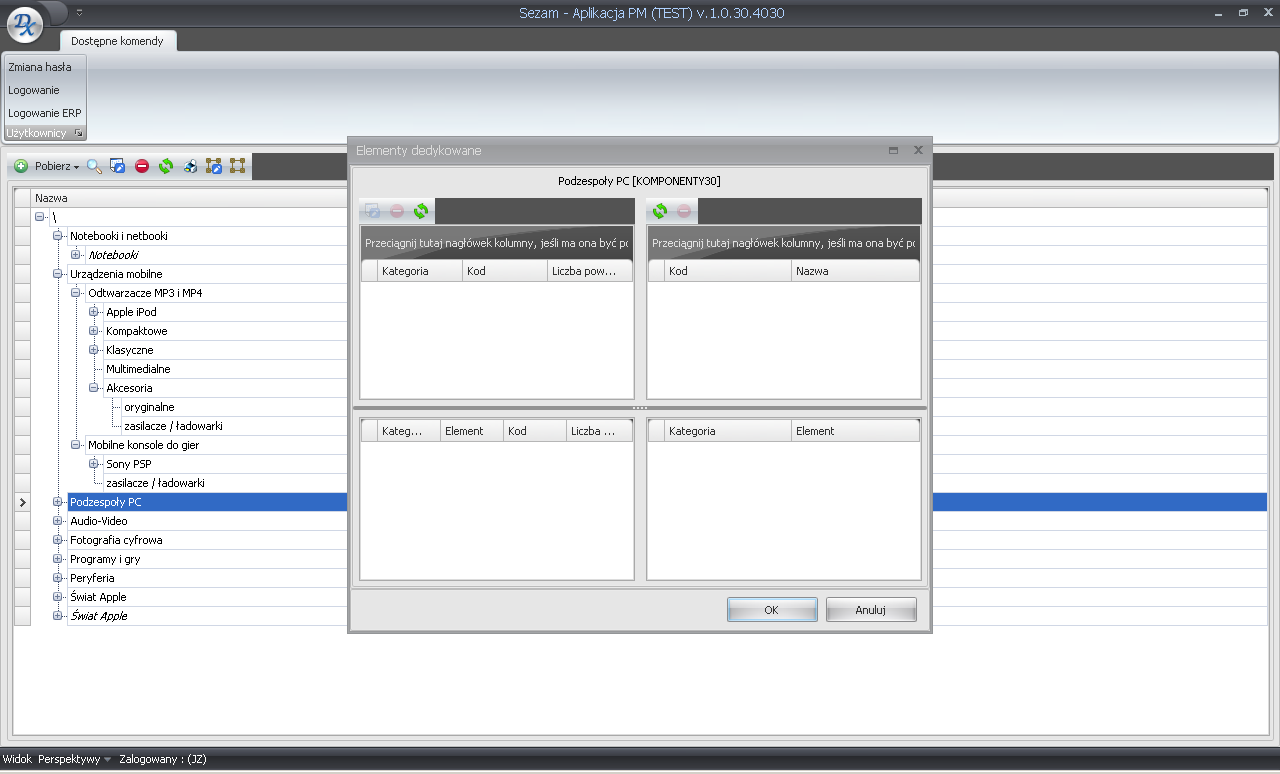
Task: Expand the Apple iPod node
Action: (x=94, y=312)
